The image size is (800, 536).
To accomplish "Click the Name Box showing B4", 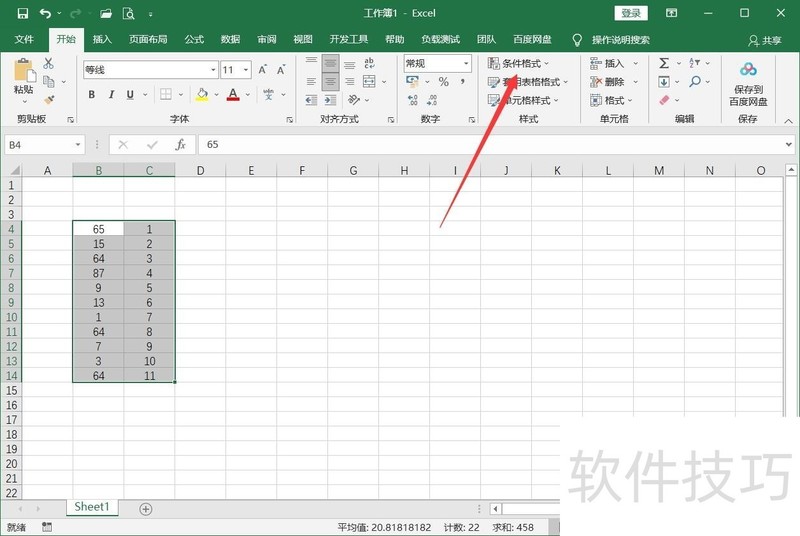I will point(44,145).
